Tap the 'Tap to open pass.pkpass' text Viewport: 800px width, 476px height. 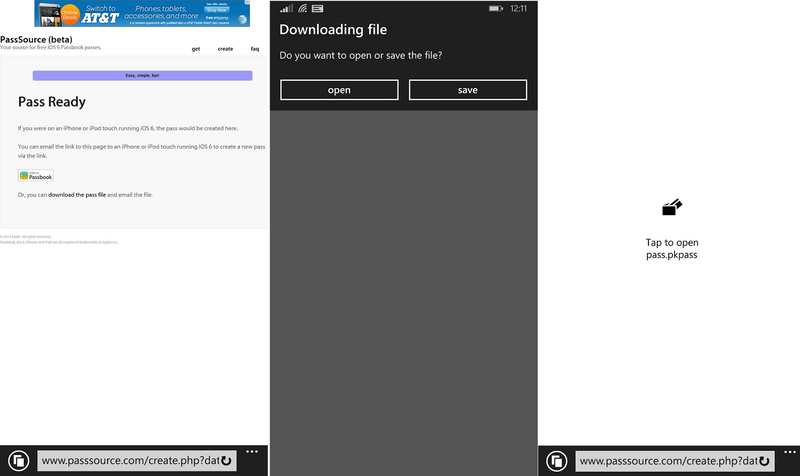click(x=671, y=249)
